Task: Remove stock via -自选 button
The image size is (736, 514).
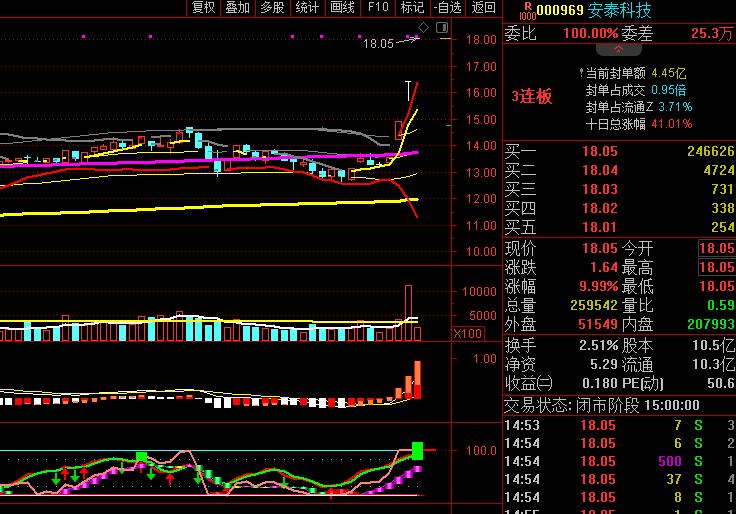Action: point(447,8)
